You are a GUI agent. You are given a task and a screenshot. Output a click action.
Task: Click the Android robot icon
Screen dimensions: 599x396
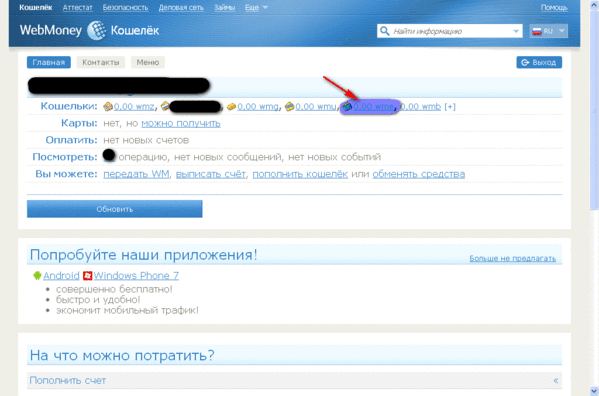point(37,275)
